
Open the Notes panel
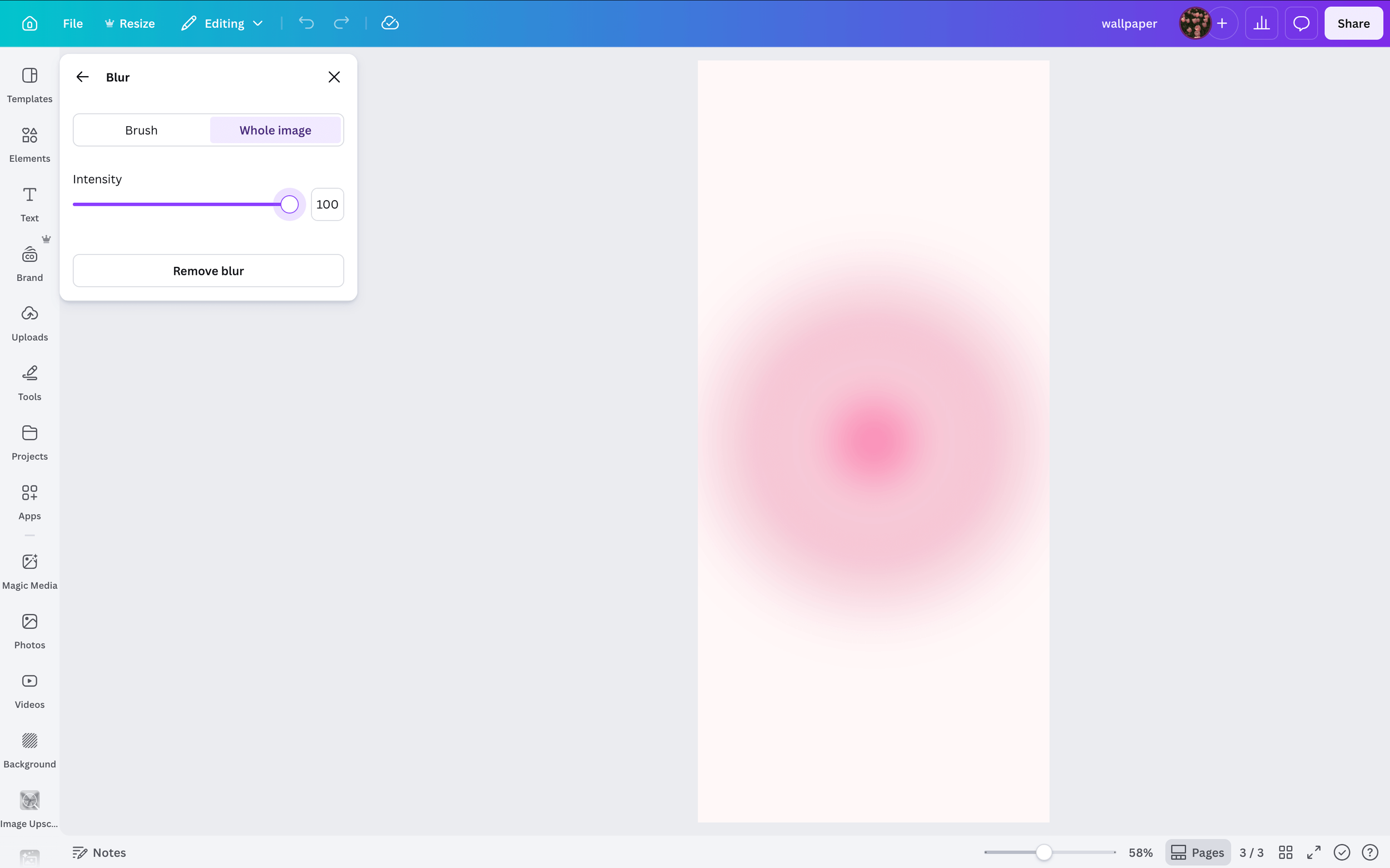(x=100, y=852)
